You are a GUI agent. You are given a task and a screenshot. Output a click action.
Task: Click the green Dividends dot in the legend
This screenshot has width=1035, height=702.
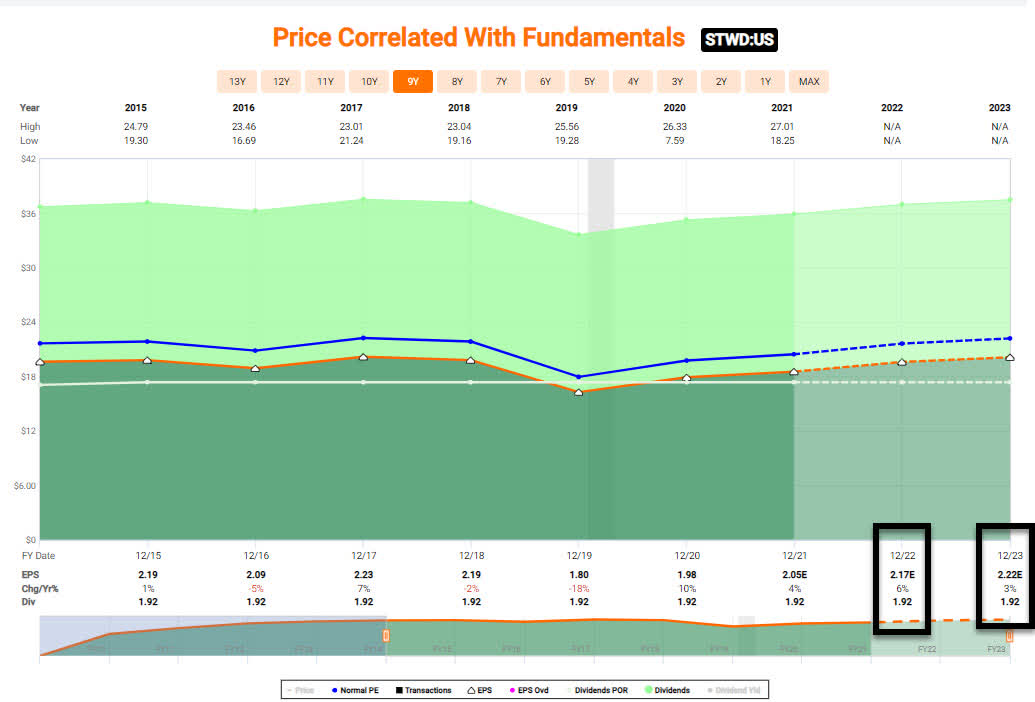647,690
